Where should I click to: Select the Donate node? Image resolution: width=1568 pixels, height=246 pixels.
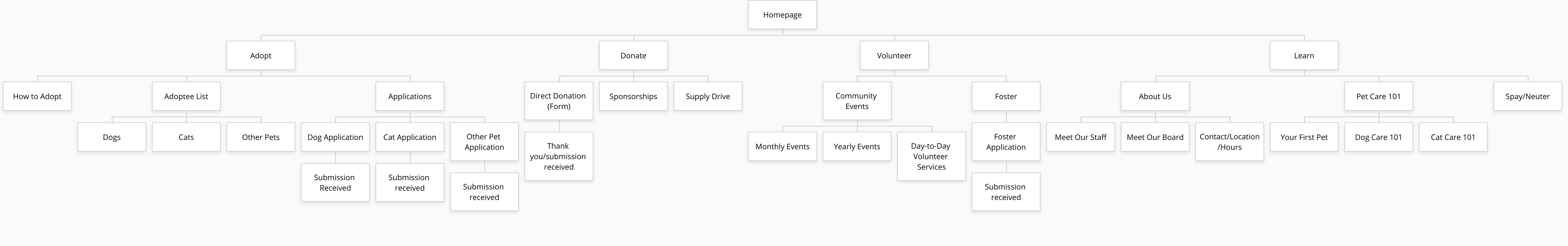pos(633,55)
